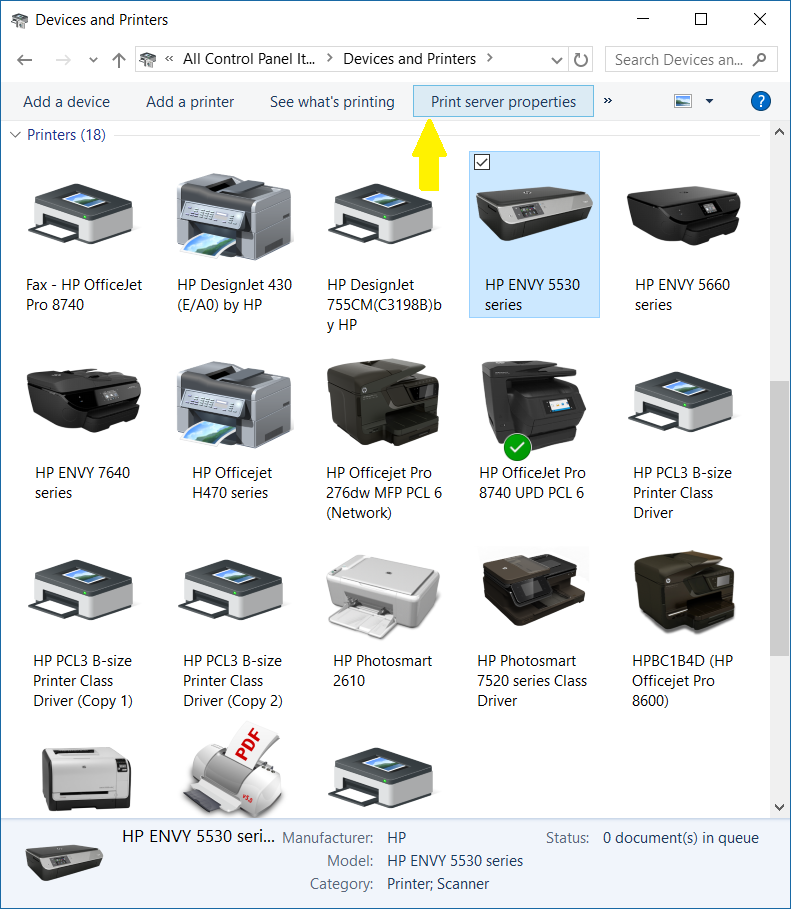The image size is (791, 909).
Task: Click the "HP ENVY 7640 series" label text
Action: 82,482
